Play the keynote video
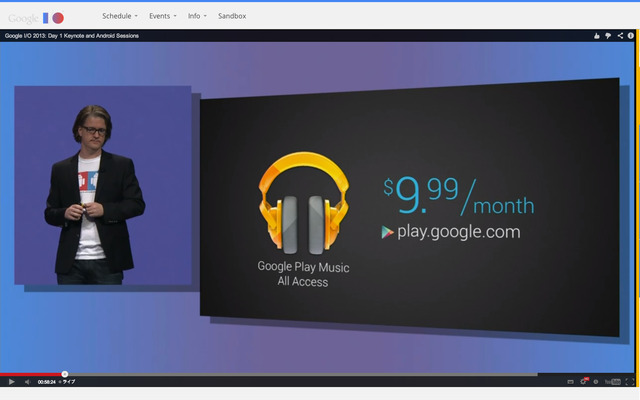This screenshot has height=400, width=640. click(x=11, y=382)
